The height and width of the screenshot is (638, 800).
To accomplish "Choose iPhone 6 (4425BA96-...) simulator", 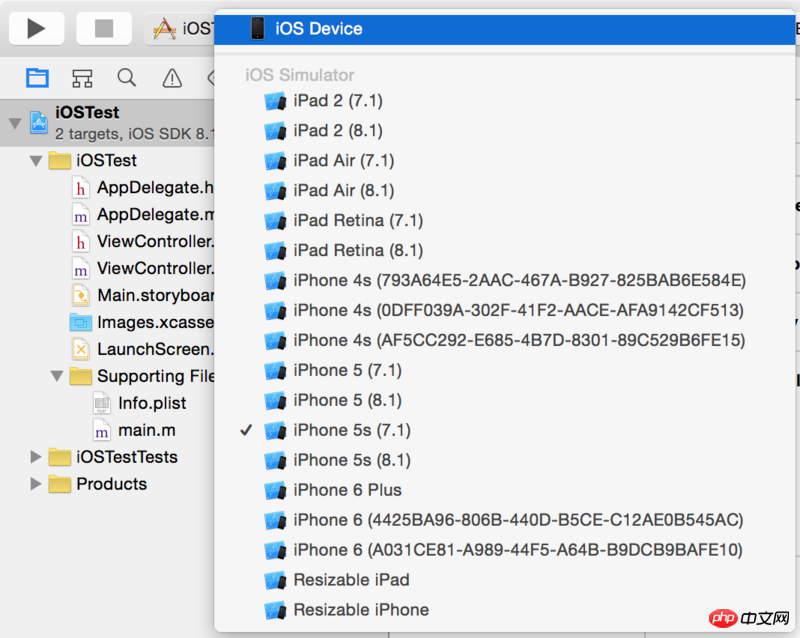I will point(505,521).
